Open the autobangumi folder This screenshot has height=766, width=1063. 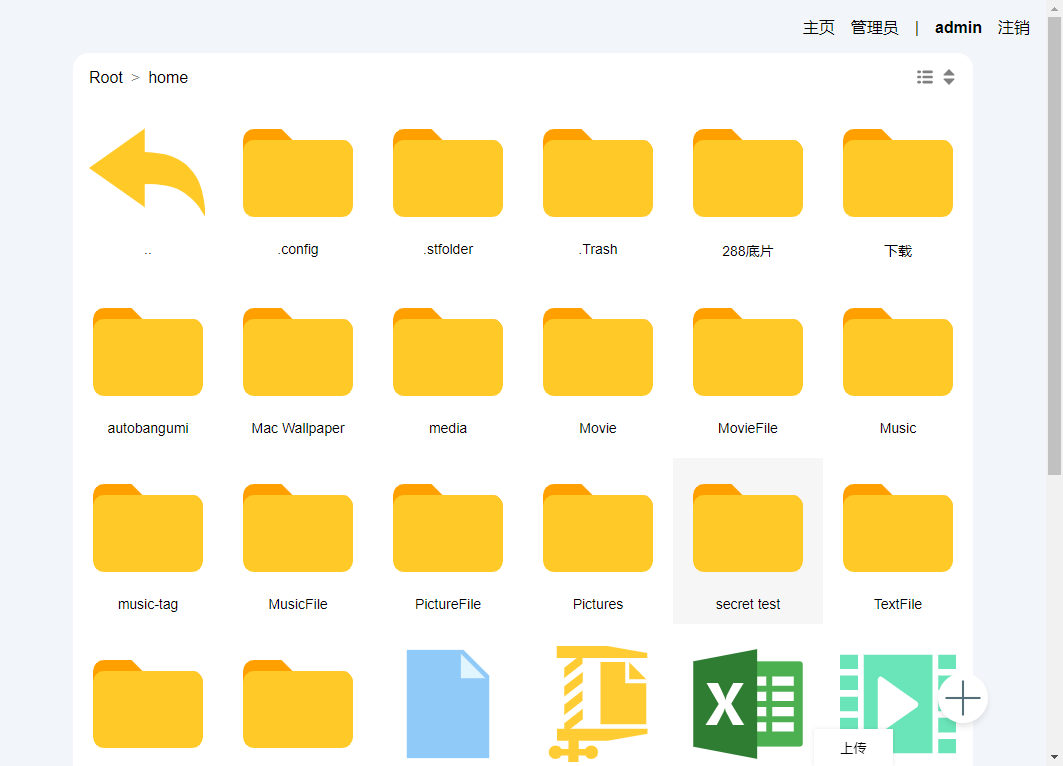click(x=148, y=371)
